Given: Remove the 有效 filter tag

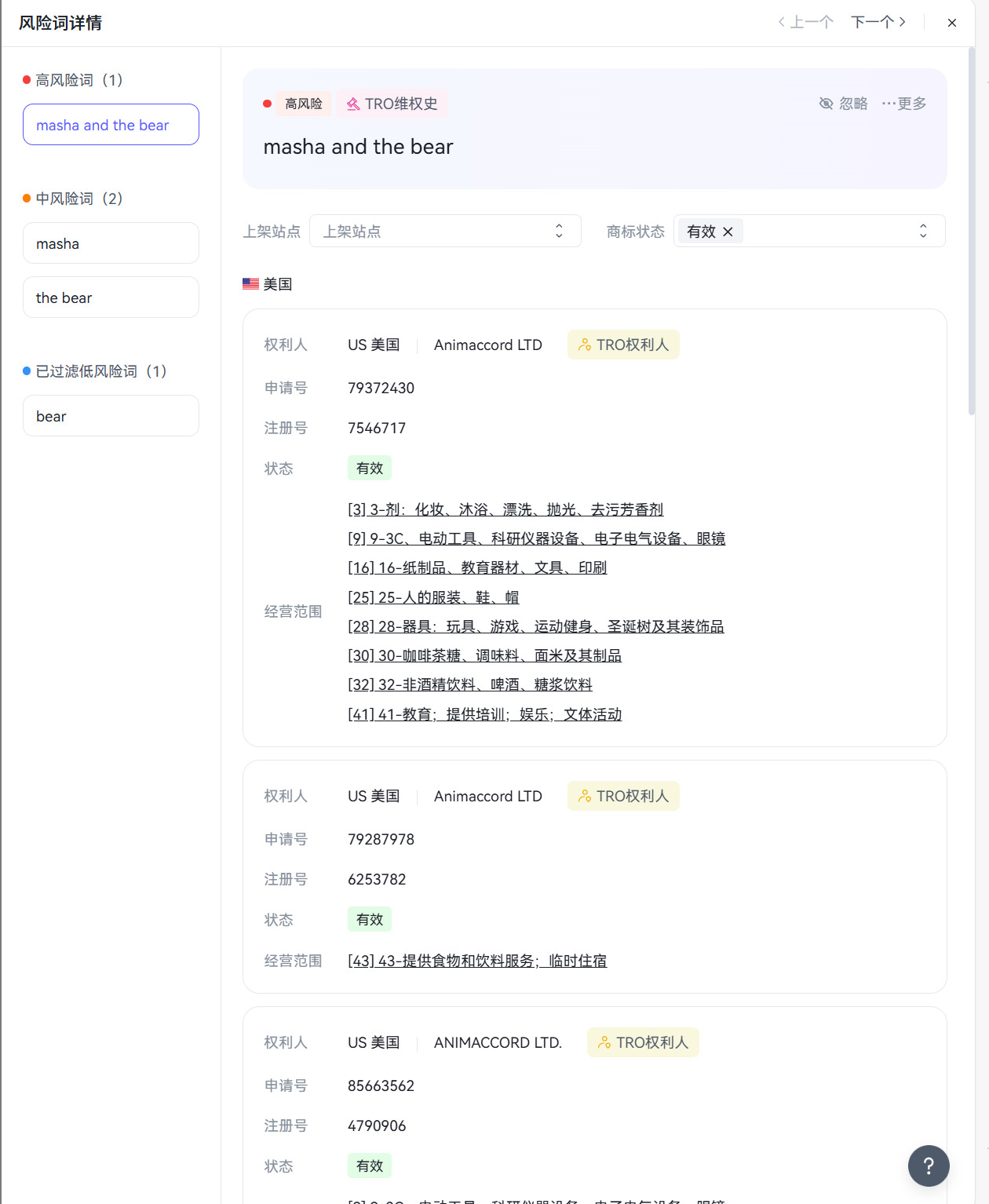Looking at the screenshot, I should (728, 232).
